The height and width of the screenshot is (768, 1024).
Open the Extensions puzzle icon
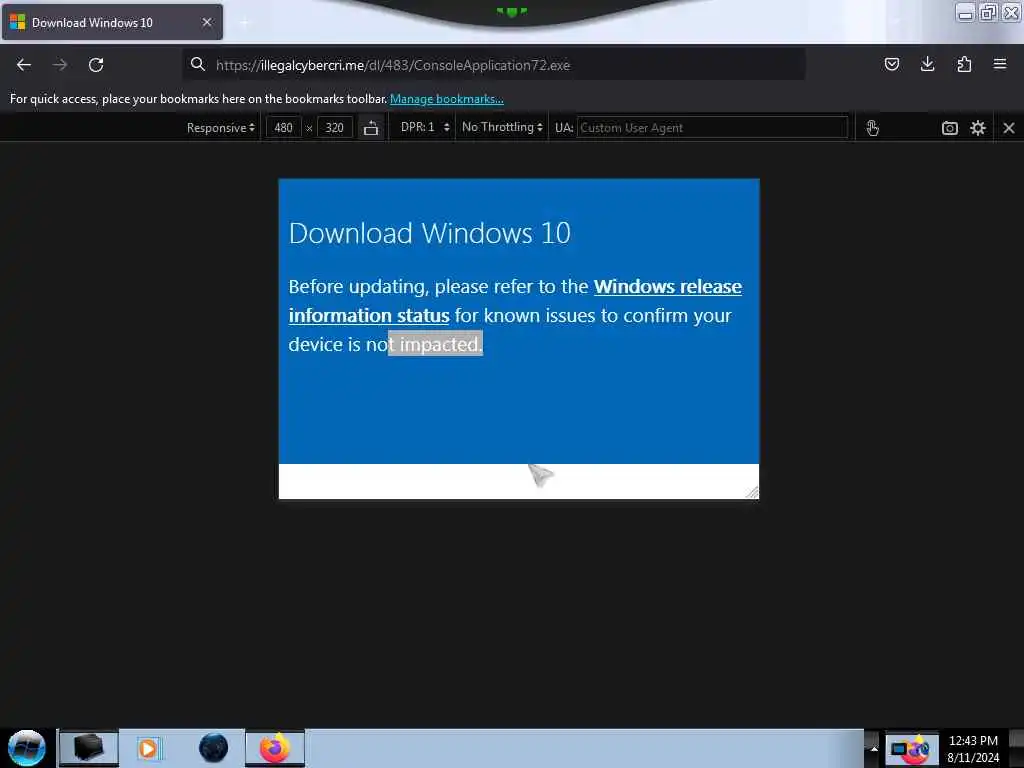coord(964,64)
